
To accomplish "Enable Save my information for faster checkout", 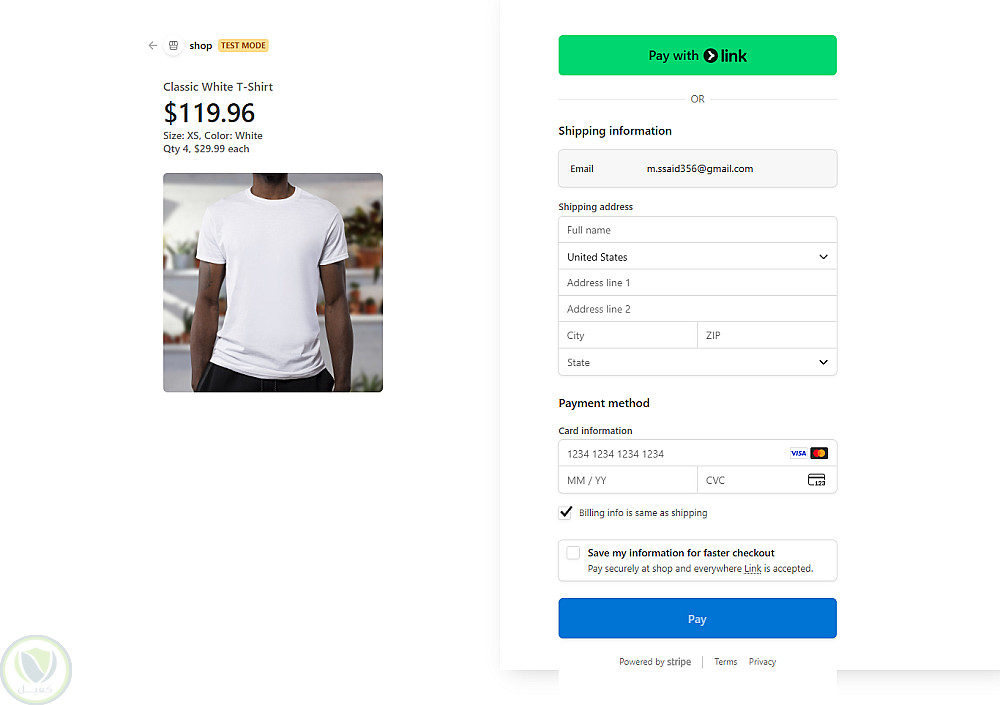I will (573, 553).
